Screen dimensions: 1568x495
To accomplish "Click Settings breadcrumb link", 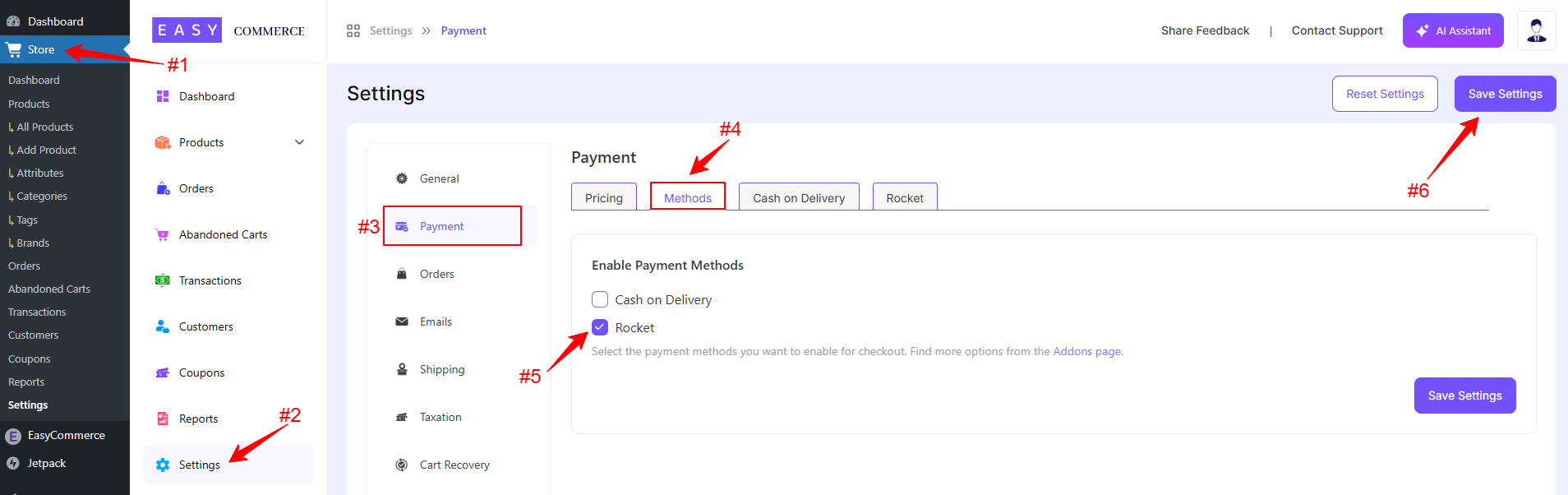I will (x=390, y=30).
